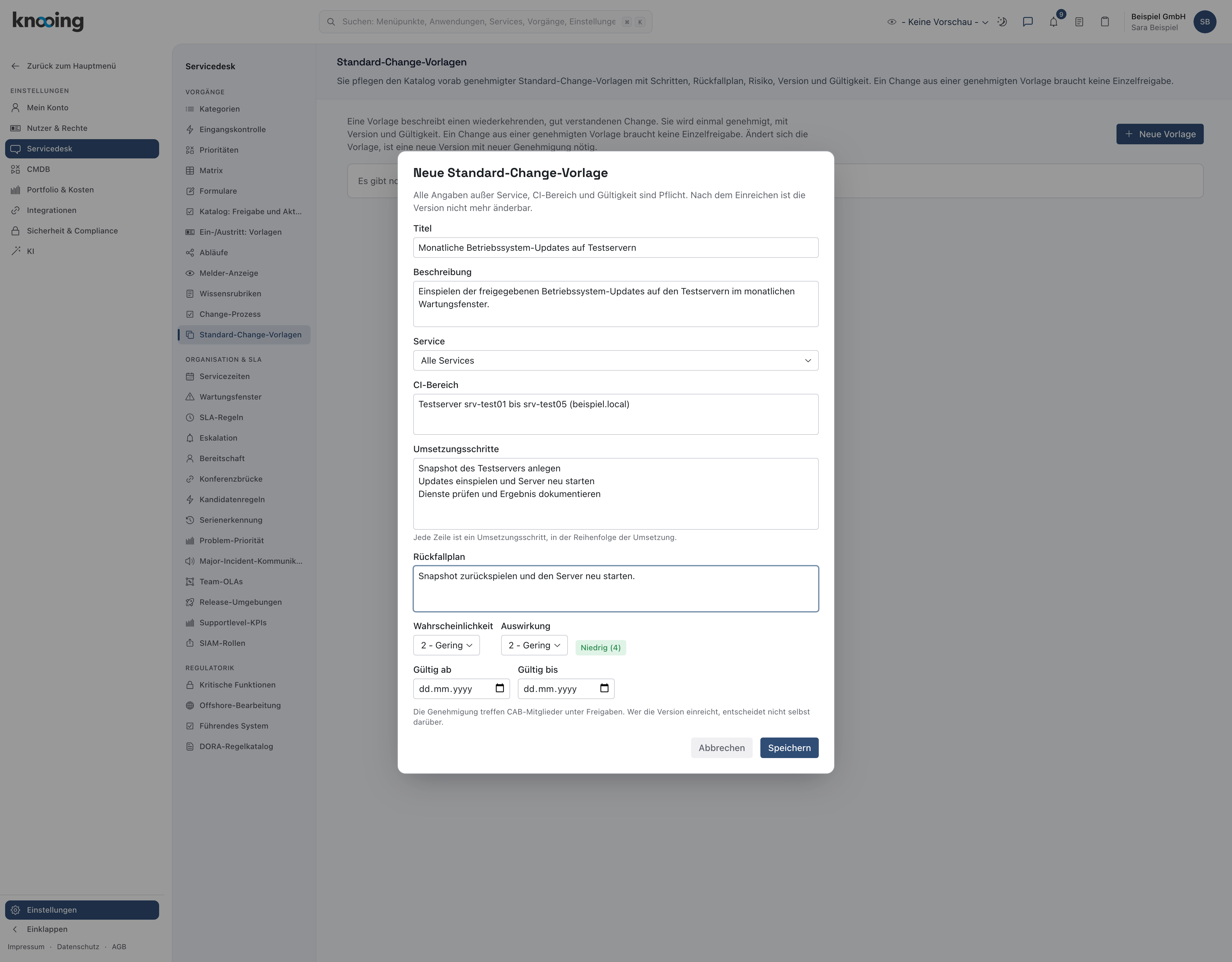Open notifications bell with badge 9
Image resolution: width=1232 pixels, height=962 pixels.
1054,22
